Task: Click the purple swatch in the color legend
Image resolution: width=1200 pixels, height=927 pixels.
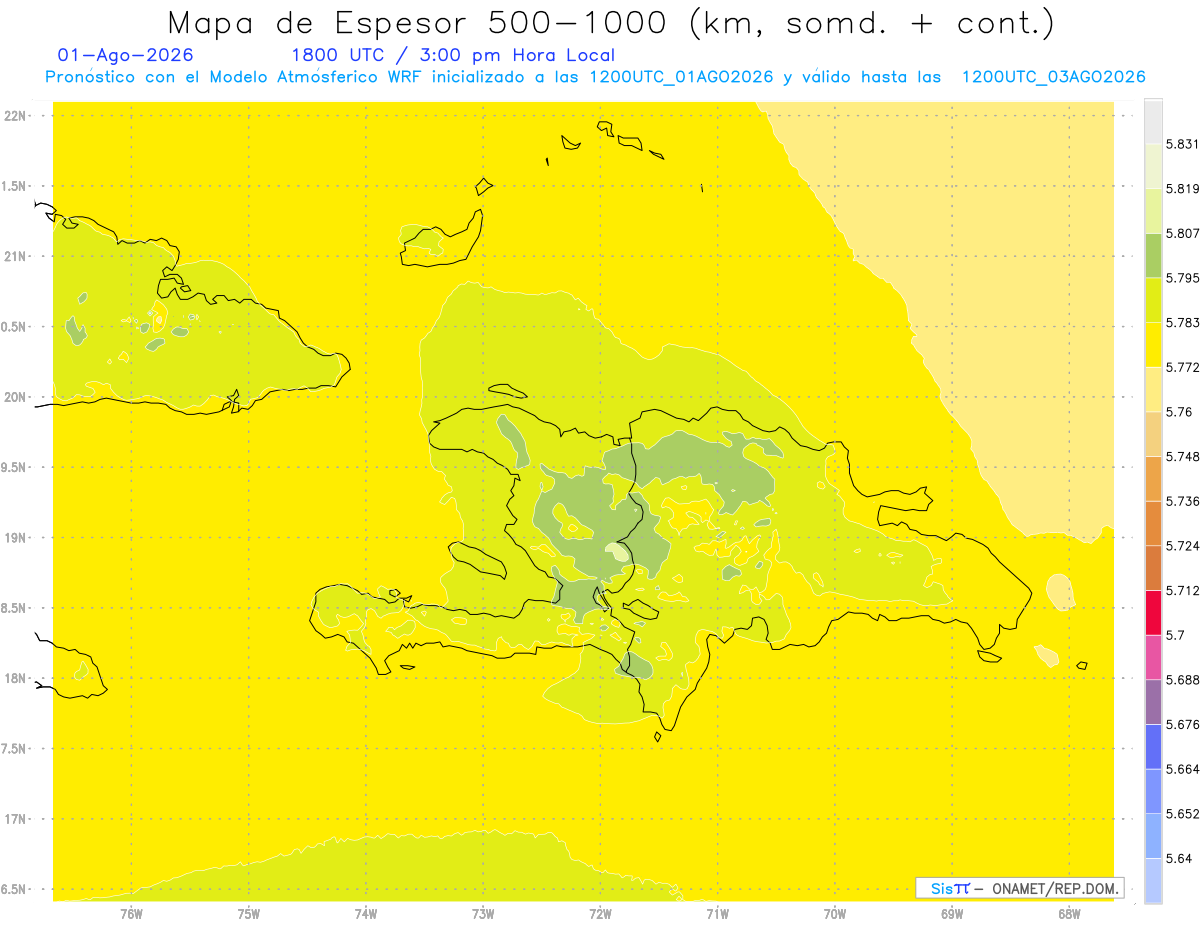Action: 1153,701
